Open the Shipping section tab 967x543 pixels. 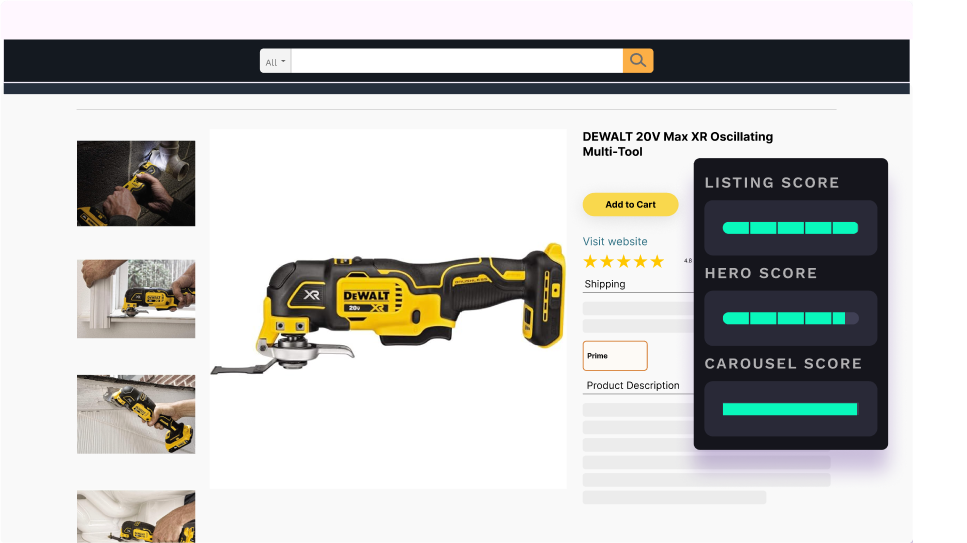click(x=605, y=284)
